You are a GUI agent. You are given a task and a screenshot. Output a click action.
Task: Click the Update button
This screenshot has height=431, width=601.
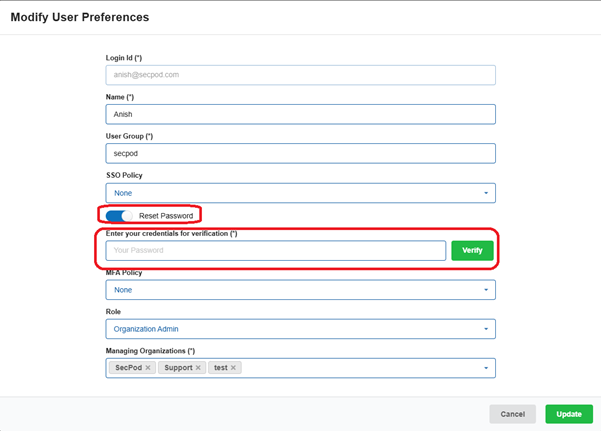click(569, 413)
